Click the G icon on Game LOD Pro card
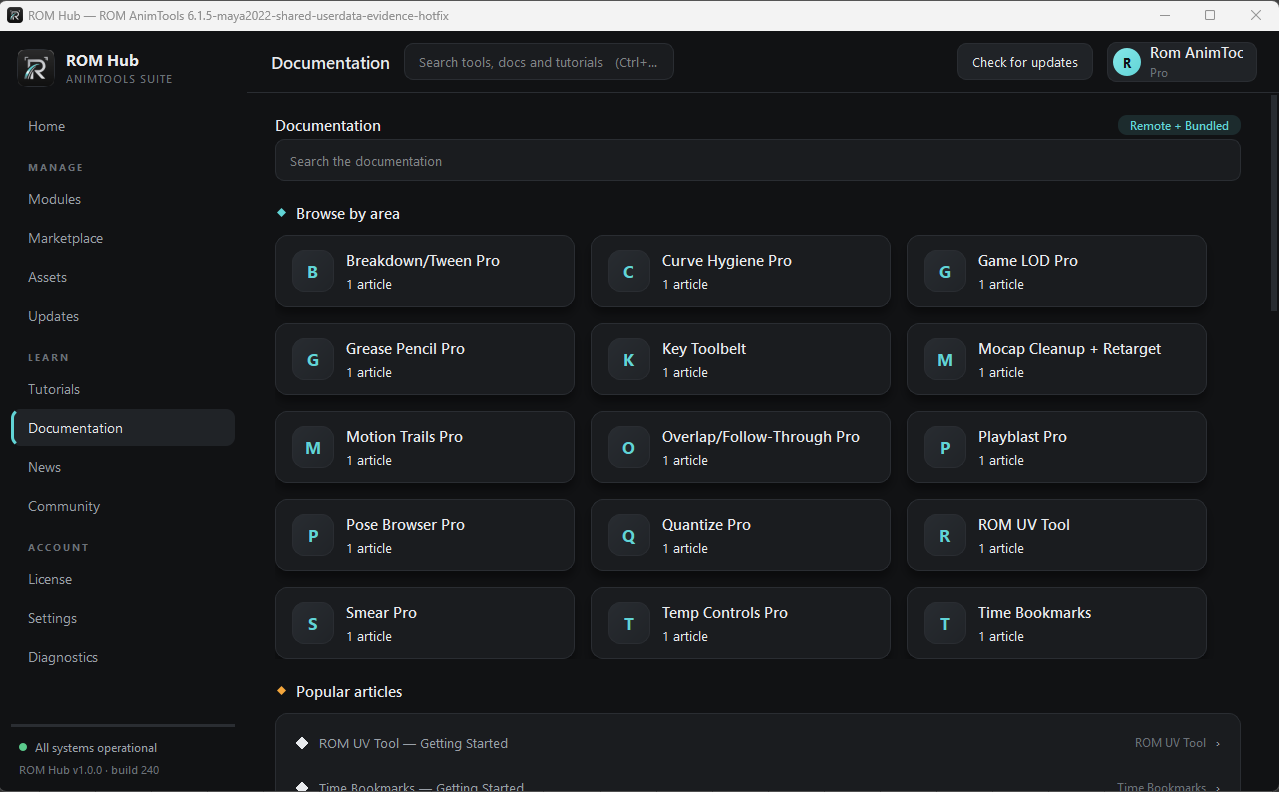Image resolution: width=1279 pixels, height=792 pixels. click(x=945, y=272)
